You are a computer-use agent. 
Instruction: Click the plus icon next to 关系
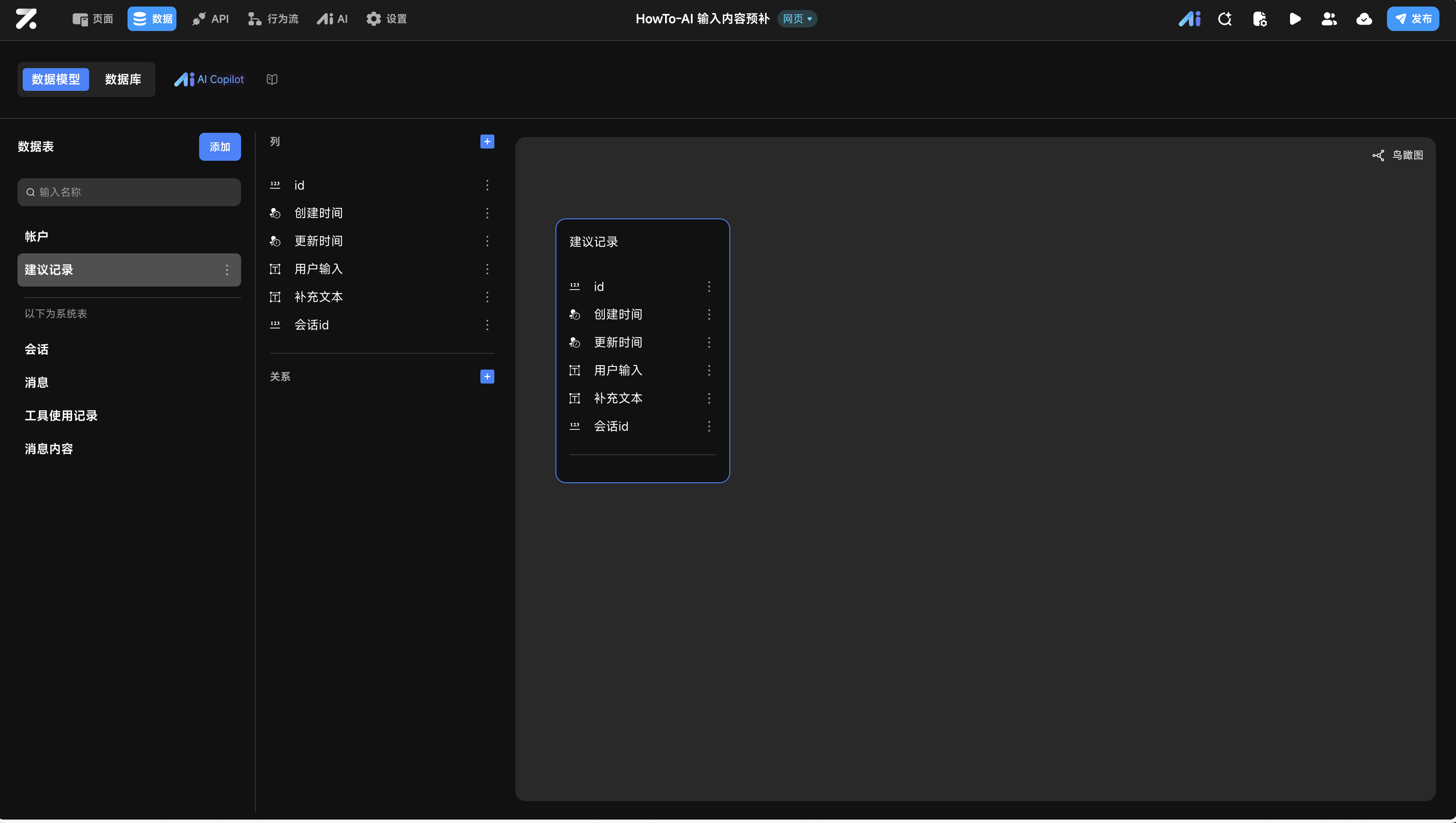(x=486, y=377)
